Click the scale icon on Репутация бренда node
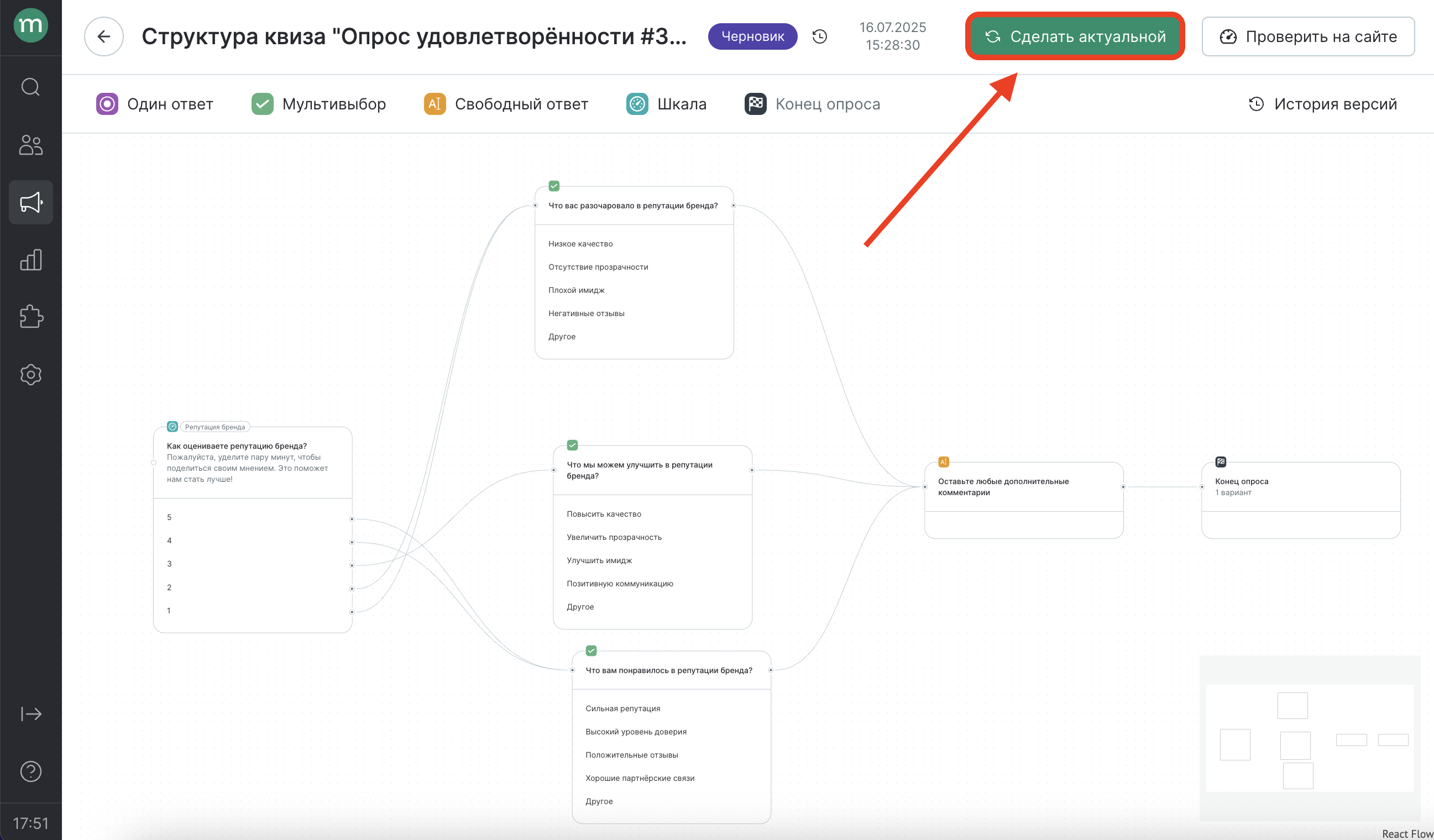The width and height of the screenshot is (1434, 840). click(172, 427)
